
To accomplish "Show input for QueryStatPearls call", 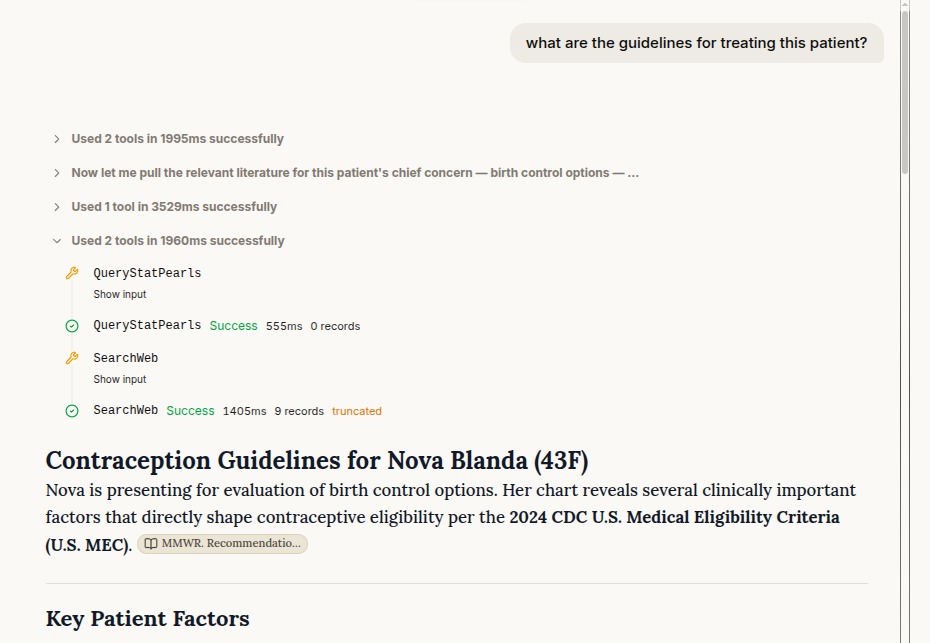I will click(x=120, y=294).
